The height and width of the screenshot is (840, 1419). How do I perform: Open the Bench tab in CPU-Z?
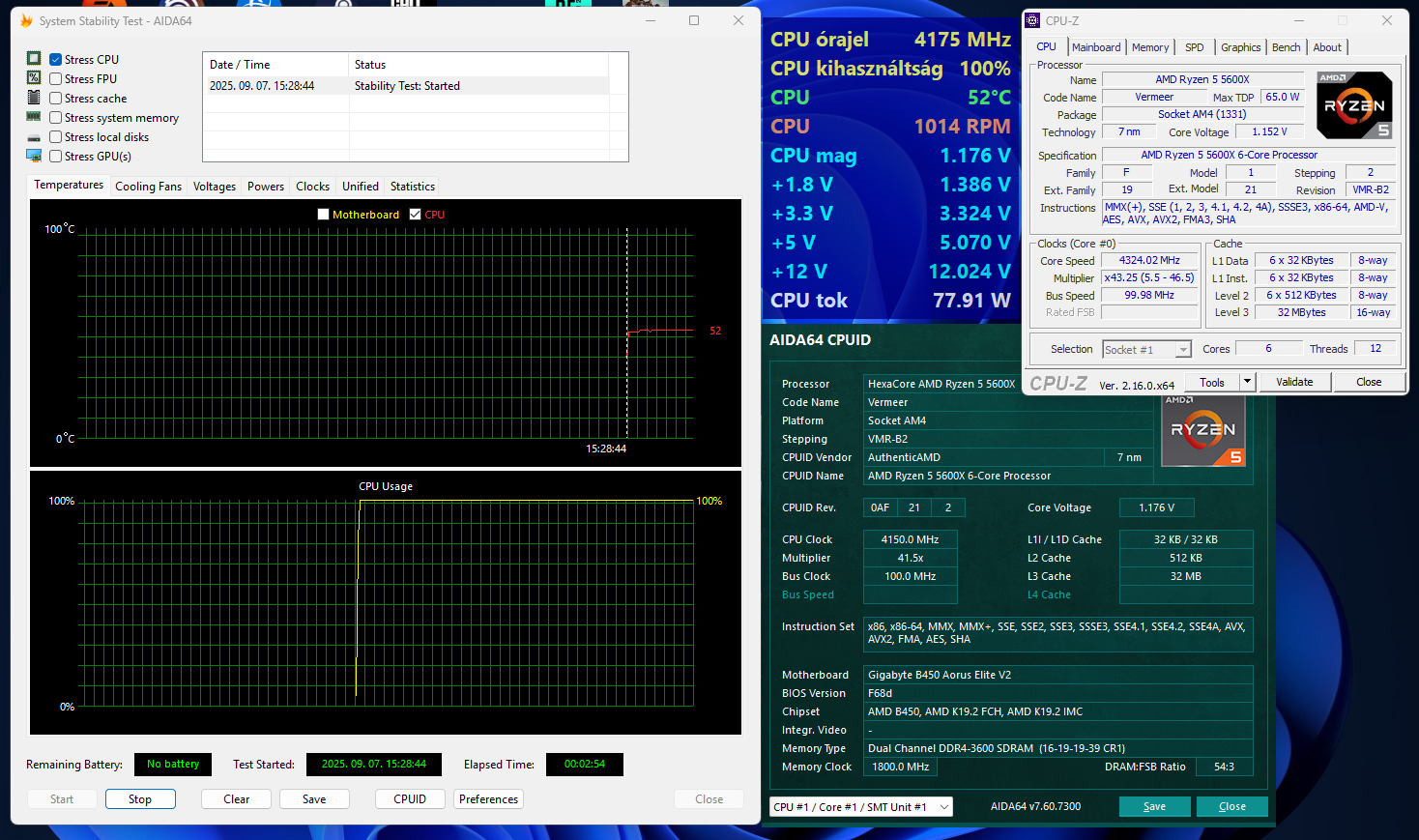pos(1286,47)
